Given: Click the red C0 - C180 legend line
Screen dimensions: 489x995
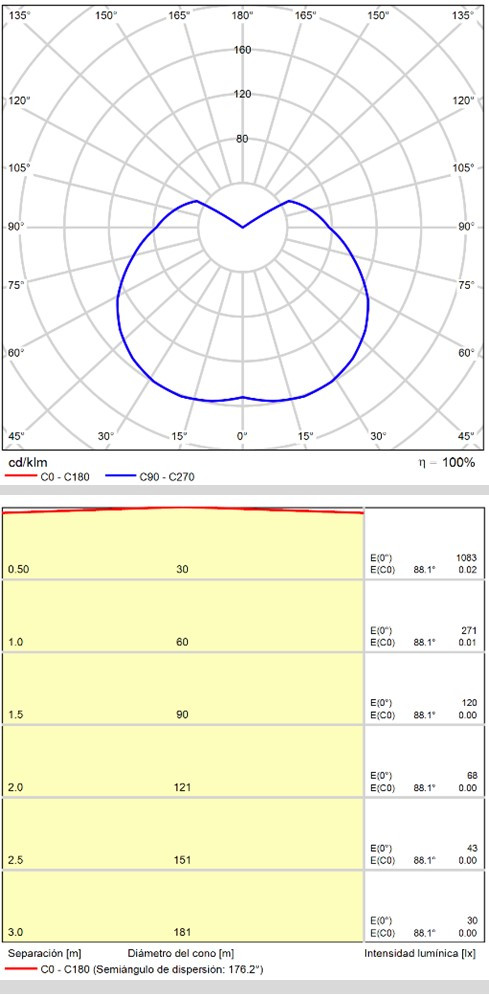Looking at the screenshot, I should 20,477.
